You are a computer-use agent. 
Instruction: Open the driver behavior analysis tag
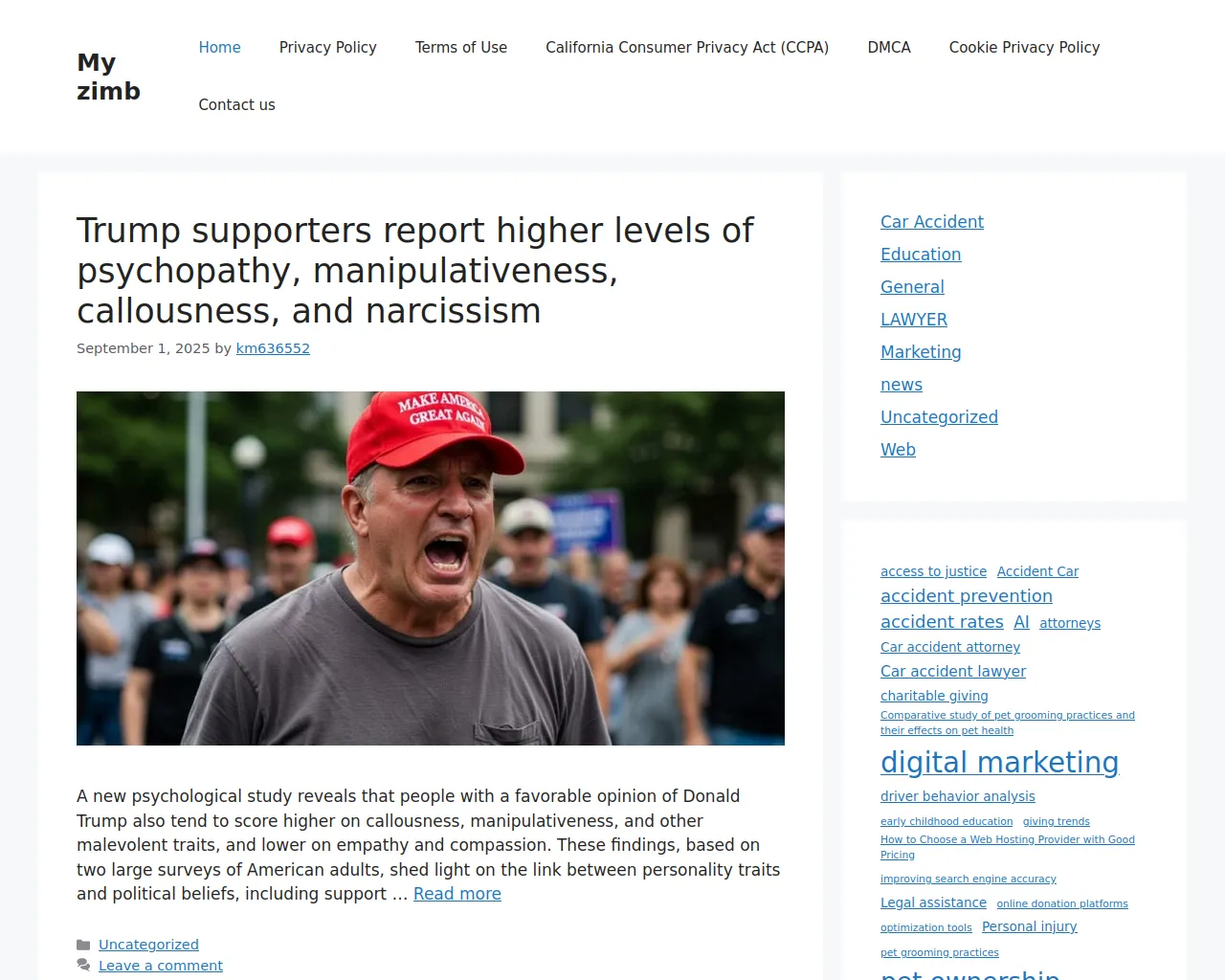click(958, 796)
